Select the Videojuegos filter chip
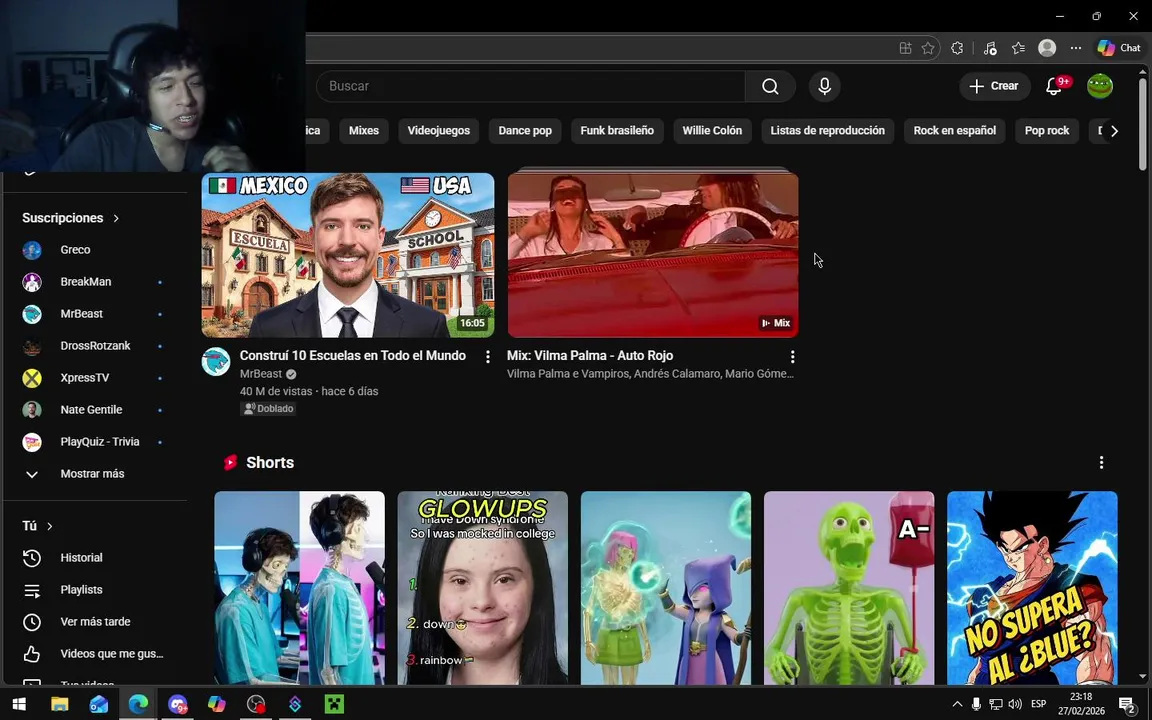The image size is (1152, 720). click(x=439, y=131)
